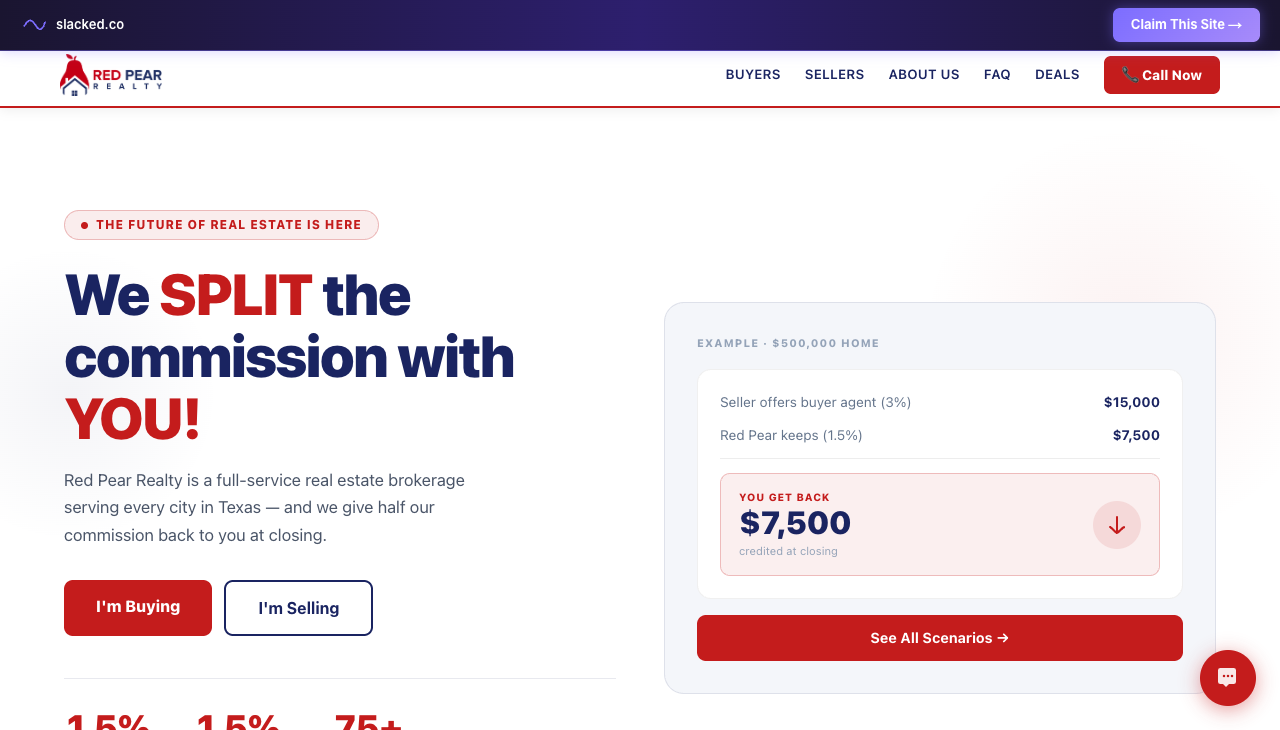Open the FAQ nav link
The height and width of the screenshot is (730, 1280).
[997, 75]
